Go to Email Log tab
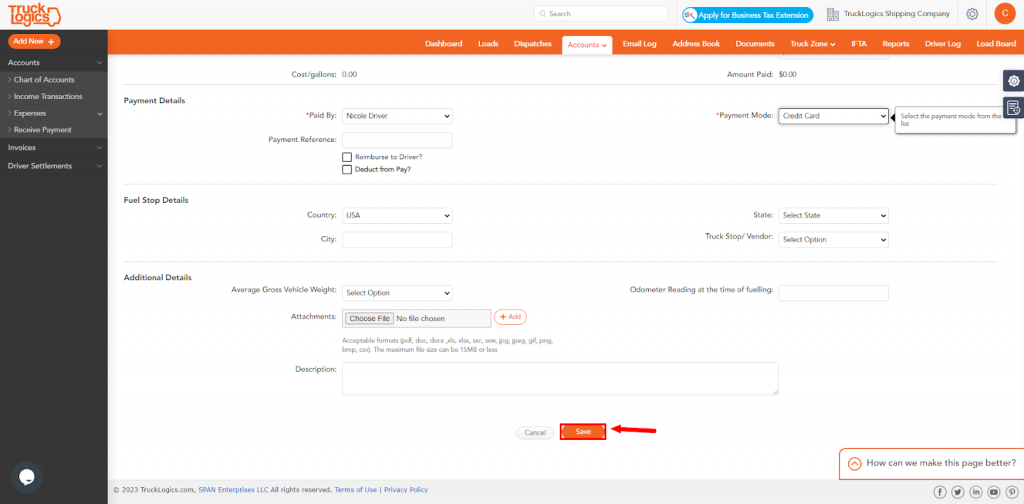Image resolution: width=1024 pixels, height=504 pixels. pyautogui.click(x=639, y=44)
